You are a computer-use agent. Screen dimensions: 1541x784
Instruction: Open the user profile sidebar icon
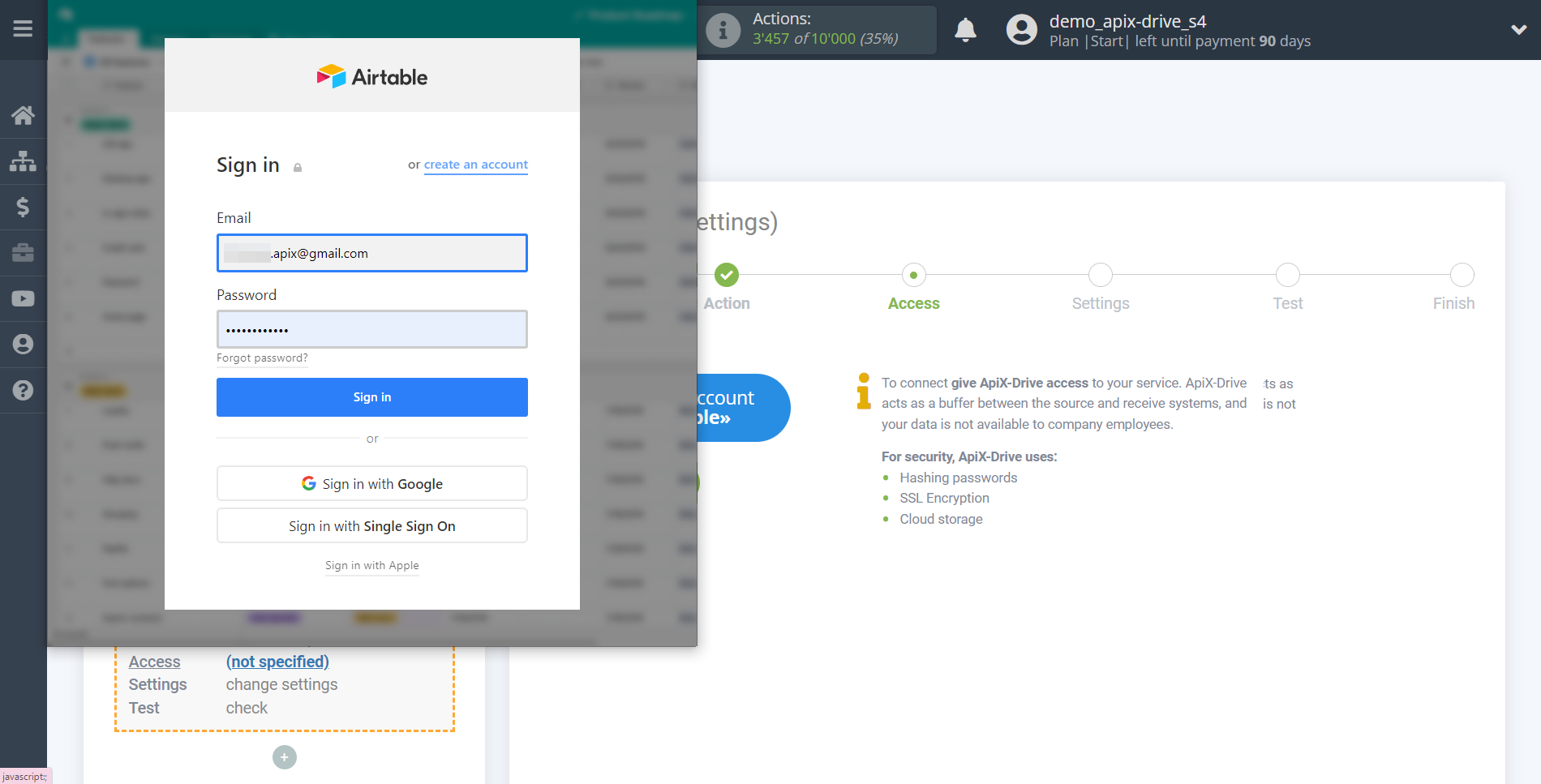[23, 344]
